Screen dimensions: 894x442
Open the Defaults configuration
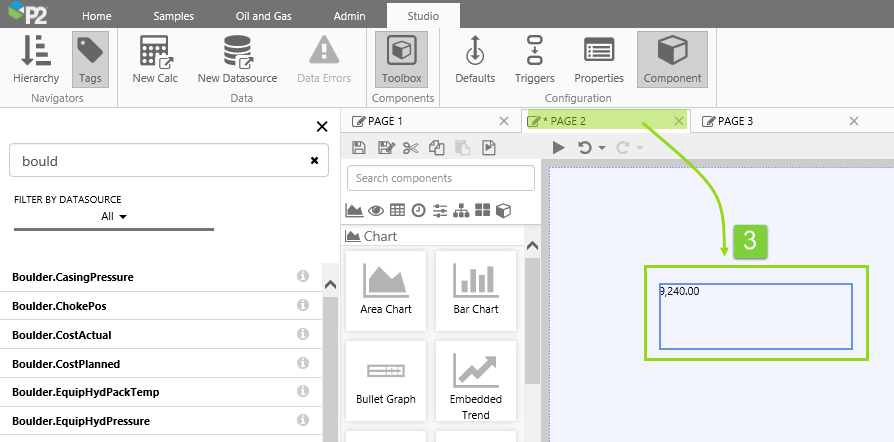[x=475, y=59]
